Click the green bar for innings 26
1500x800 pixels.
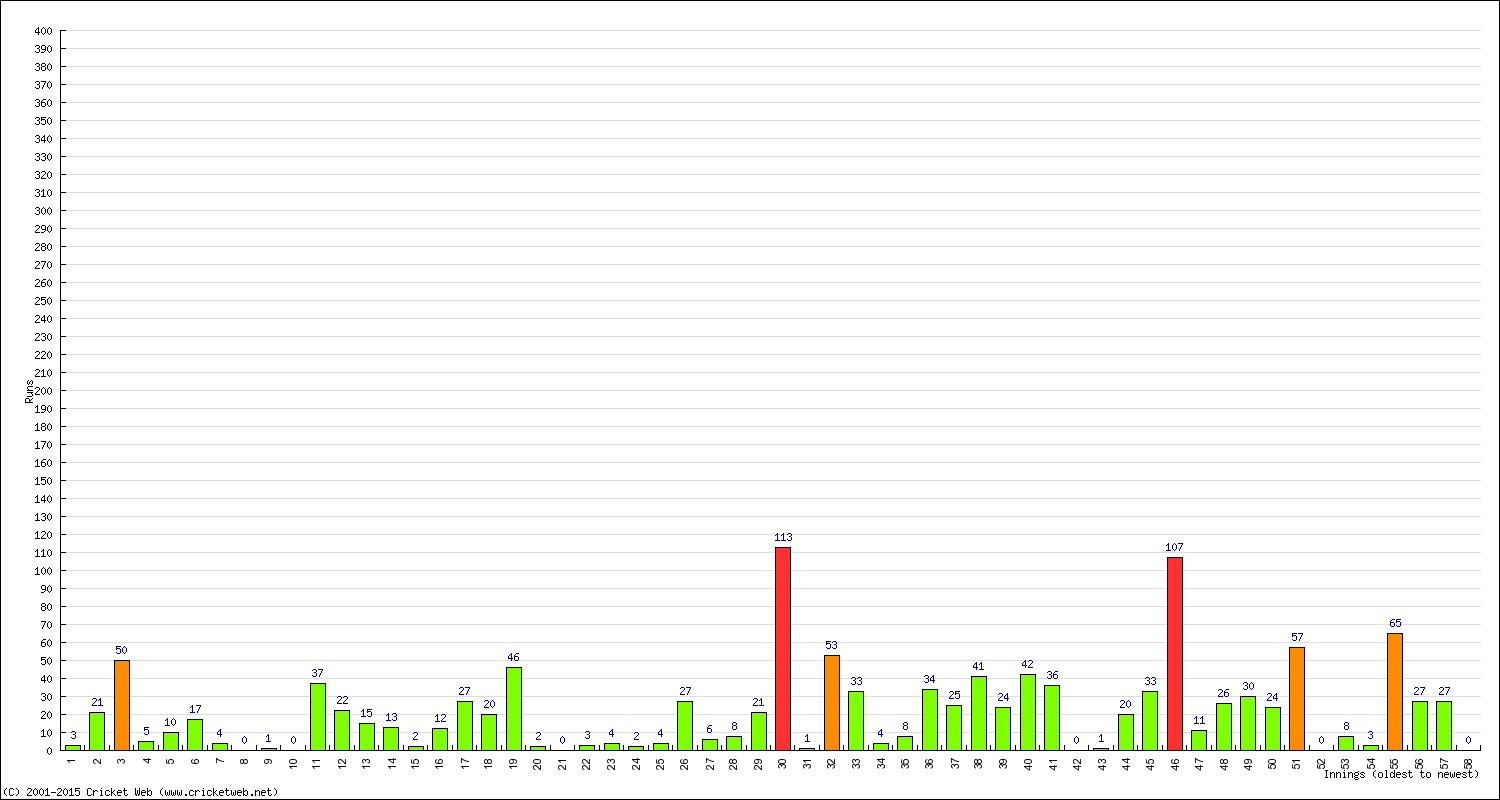tap(684, 725)
